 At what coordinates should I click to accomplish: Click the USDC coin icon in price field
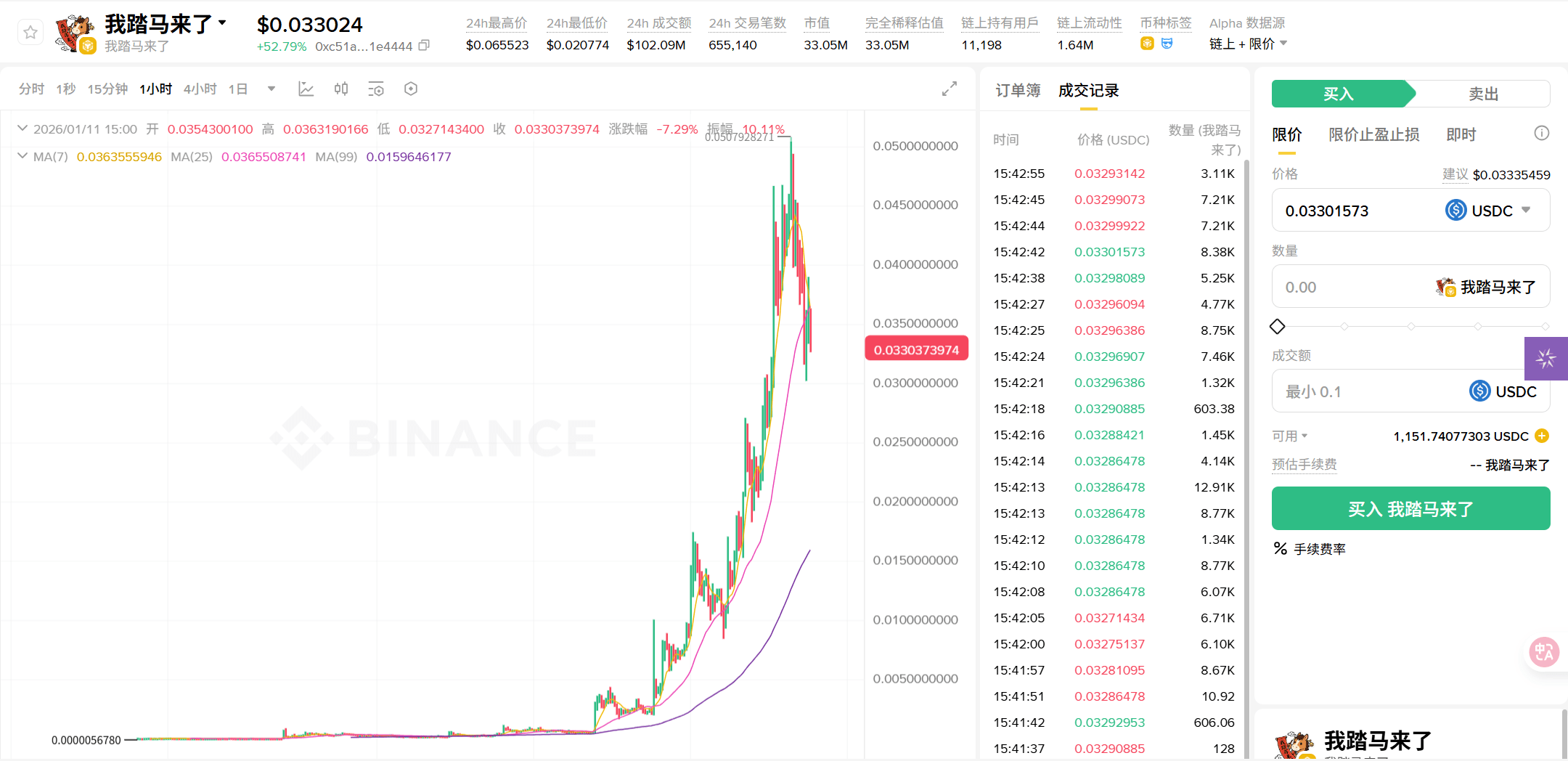click(1455, 210)
